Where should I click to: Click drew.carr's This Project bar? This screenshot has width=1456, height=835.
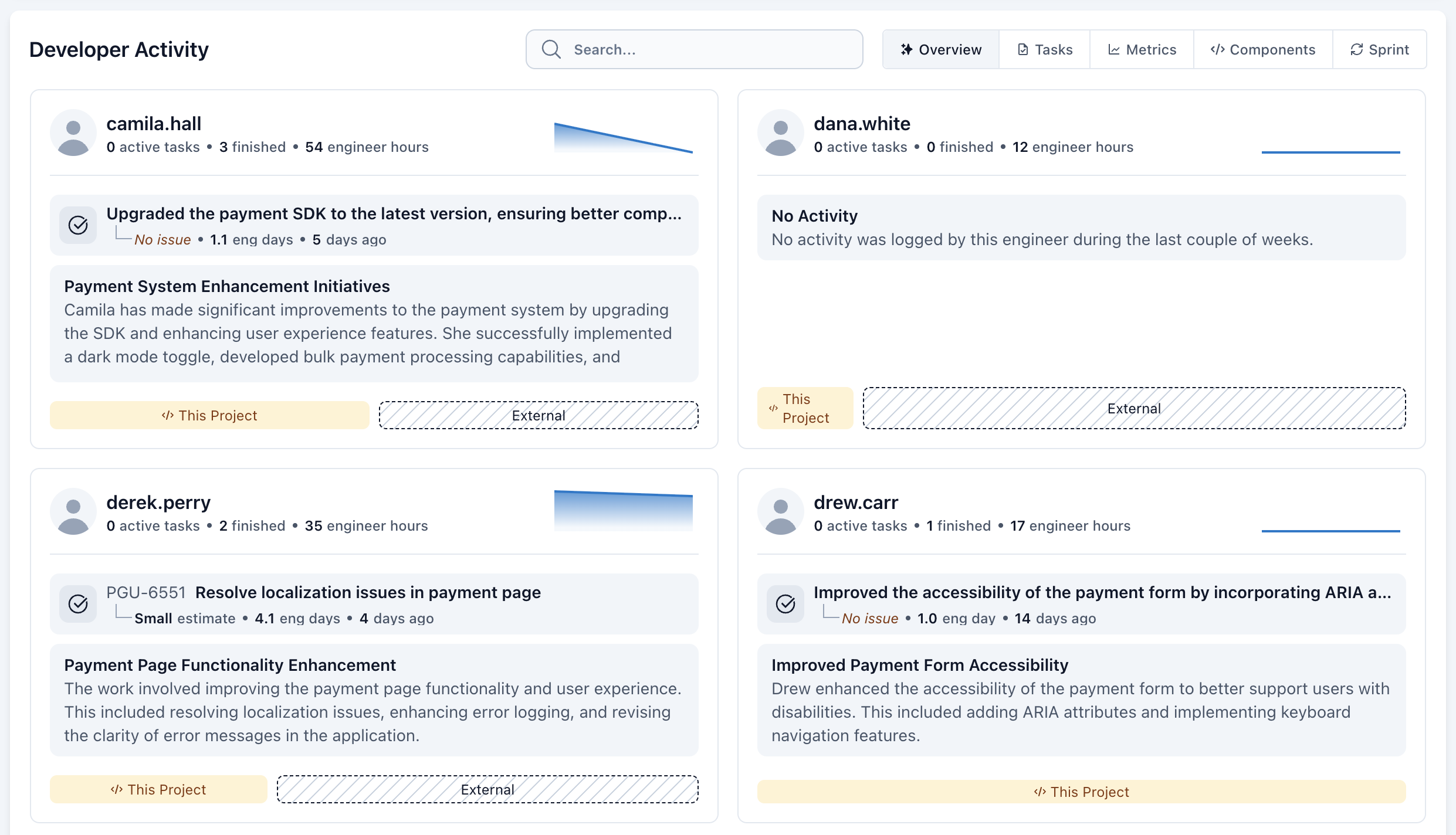[1081, 792]
